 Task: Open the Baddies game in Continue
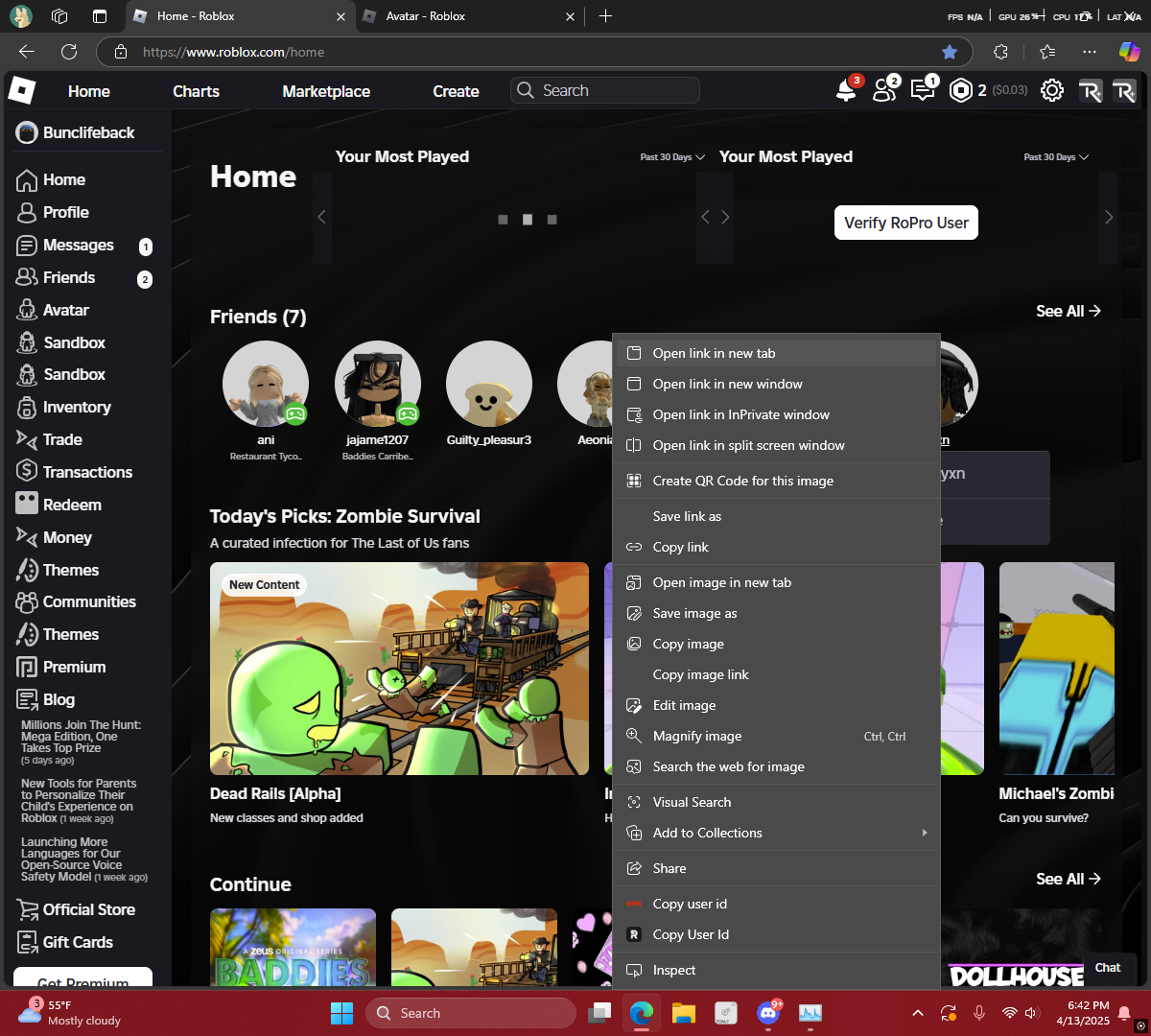pyautogui.click(x=293, y=947)
